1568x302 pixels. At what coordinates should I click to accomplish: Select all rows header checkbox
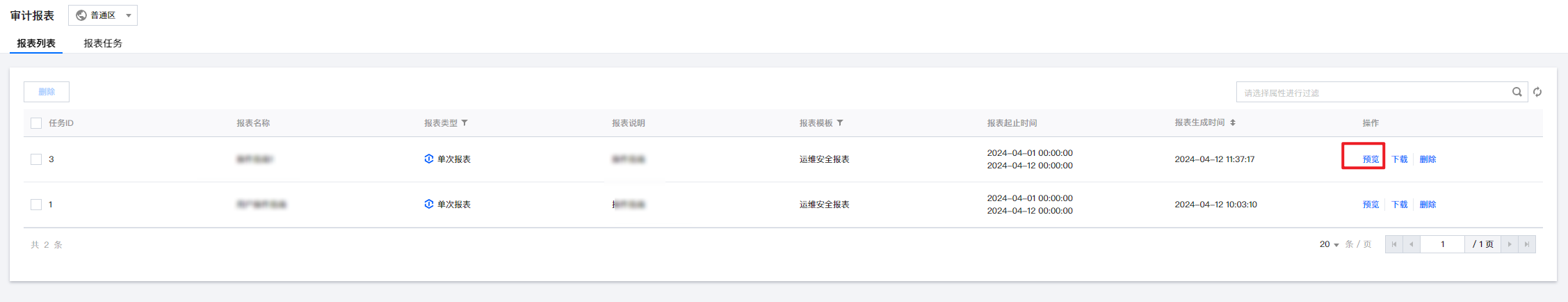click(x=36, y=123)
